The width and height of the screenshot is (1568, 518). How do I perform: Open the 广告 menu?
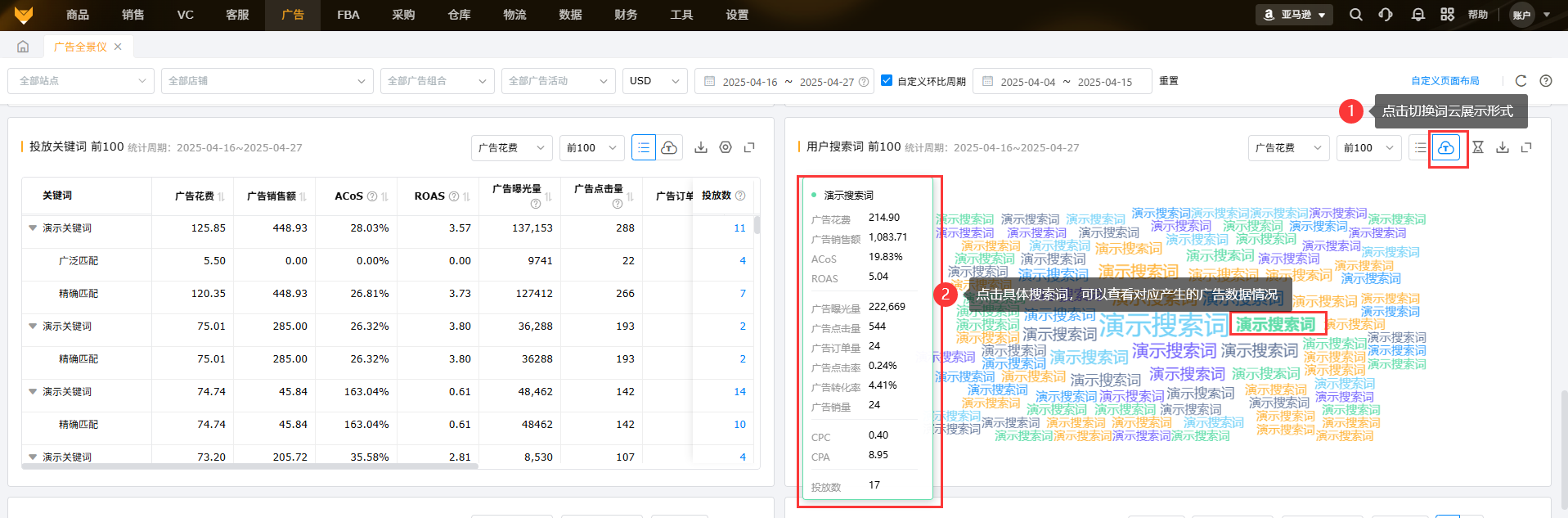292,15
